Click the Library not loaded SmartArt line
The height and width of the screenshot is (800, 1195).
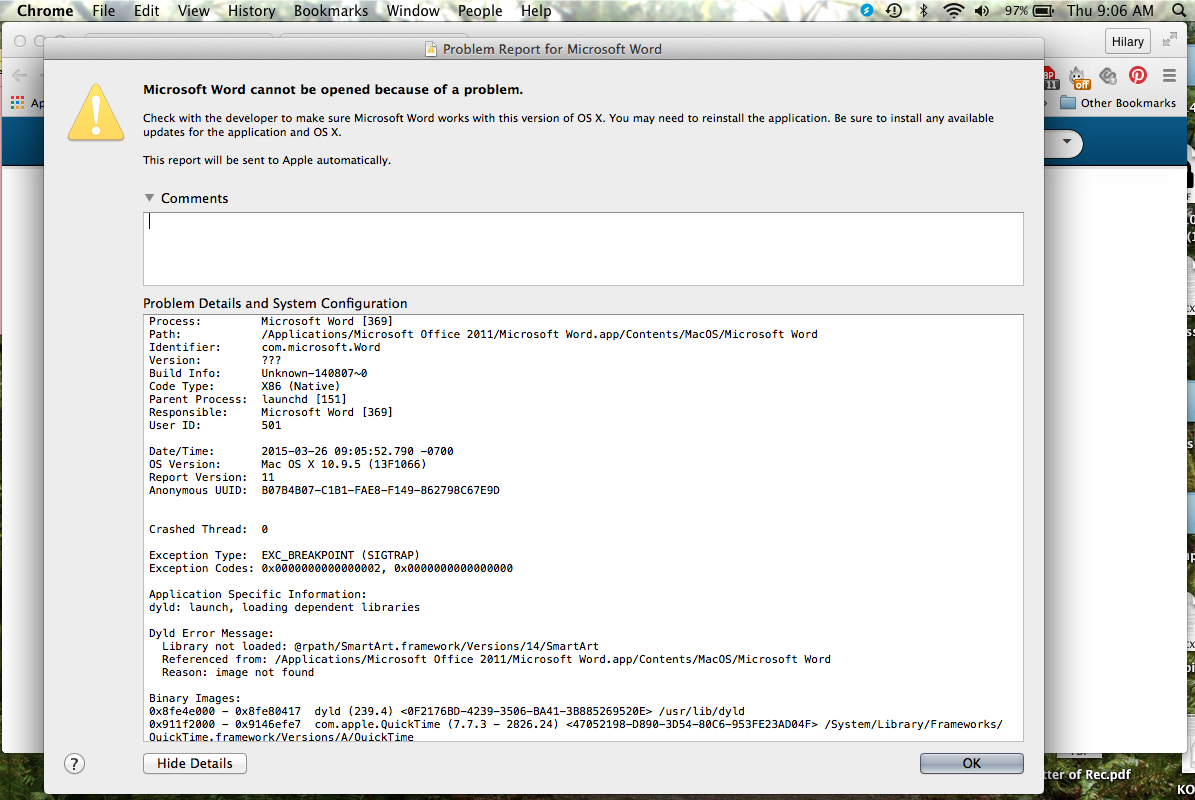coord(380,646)
